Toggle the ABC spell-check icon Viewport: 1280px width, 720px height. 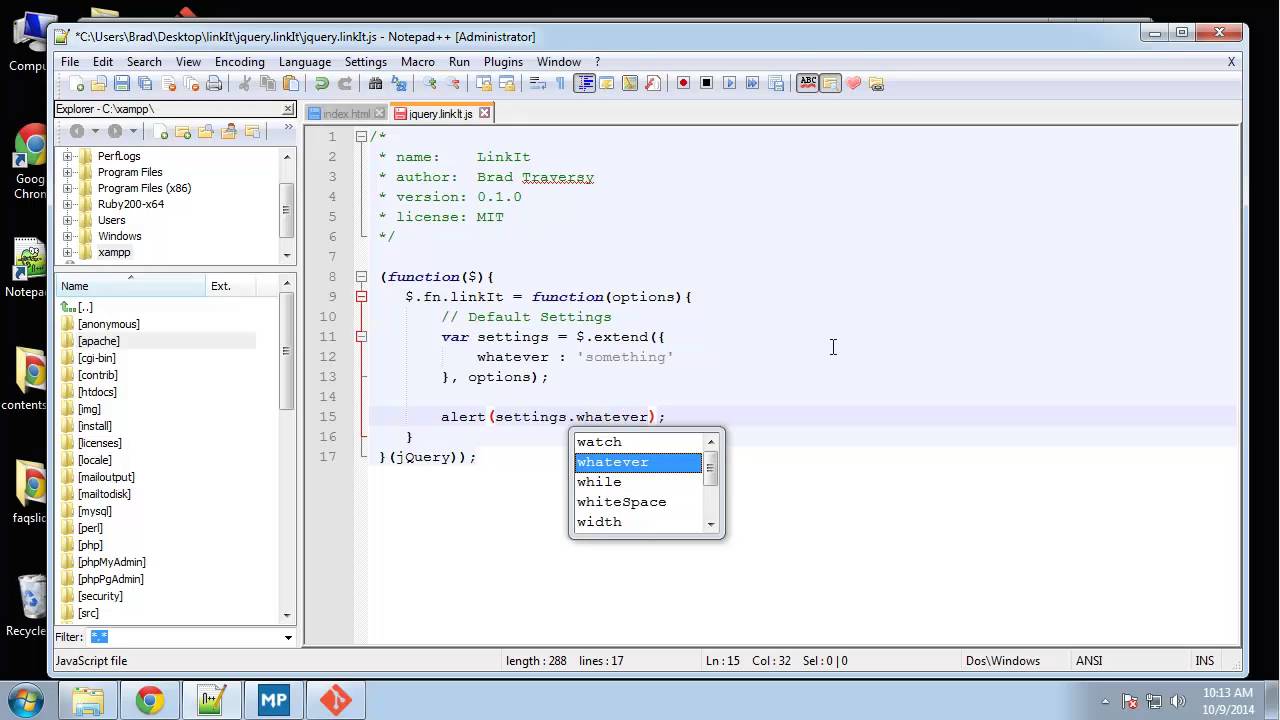tap(808, 83)
